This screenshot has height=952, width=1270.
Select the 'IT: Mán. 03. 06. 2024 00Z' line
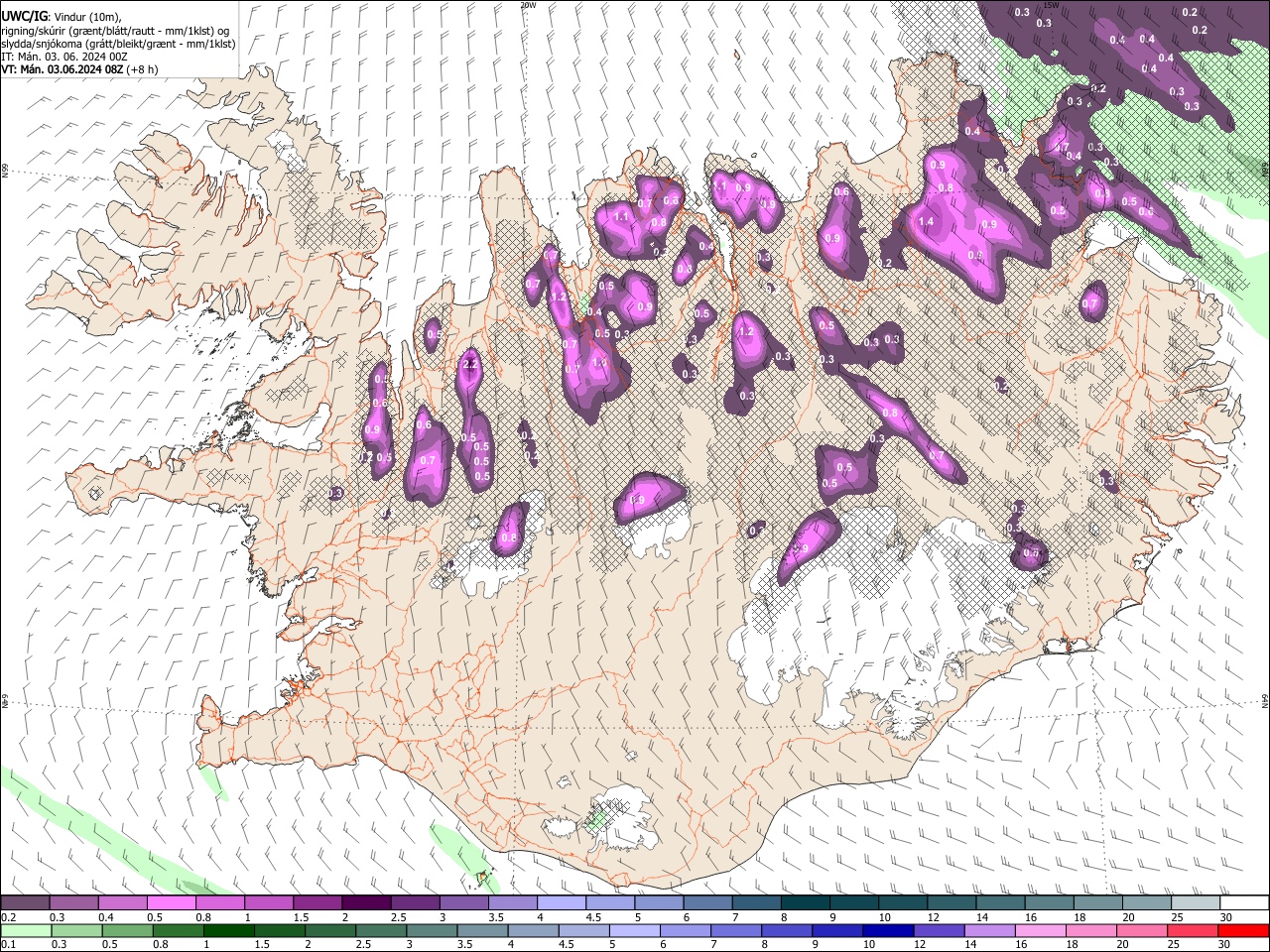(x=64, y=58)
